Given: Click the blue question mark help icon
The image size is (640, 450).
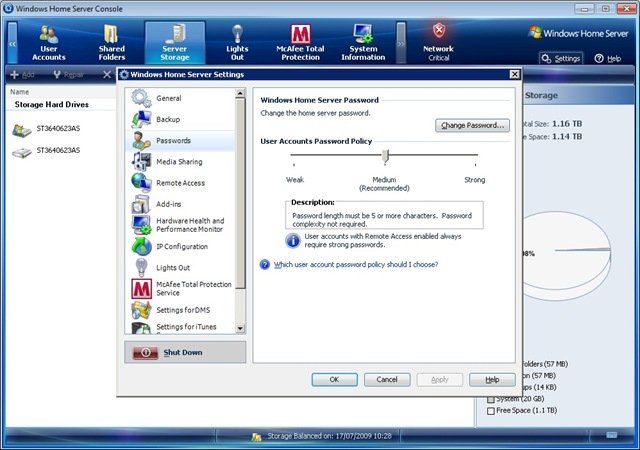Looking at the screenshot, I should click(265, 265).
